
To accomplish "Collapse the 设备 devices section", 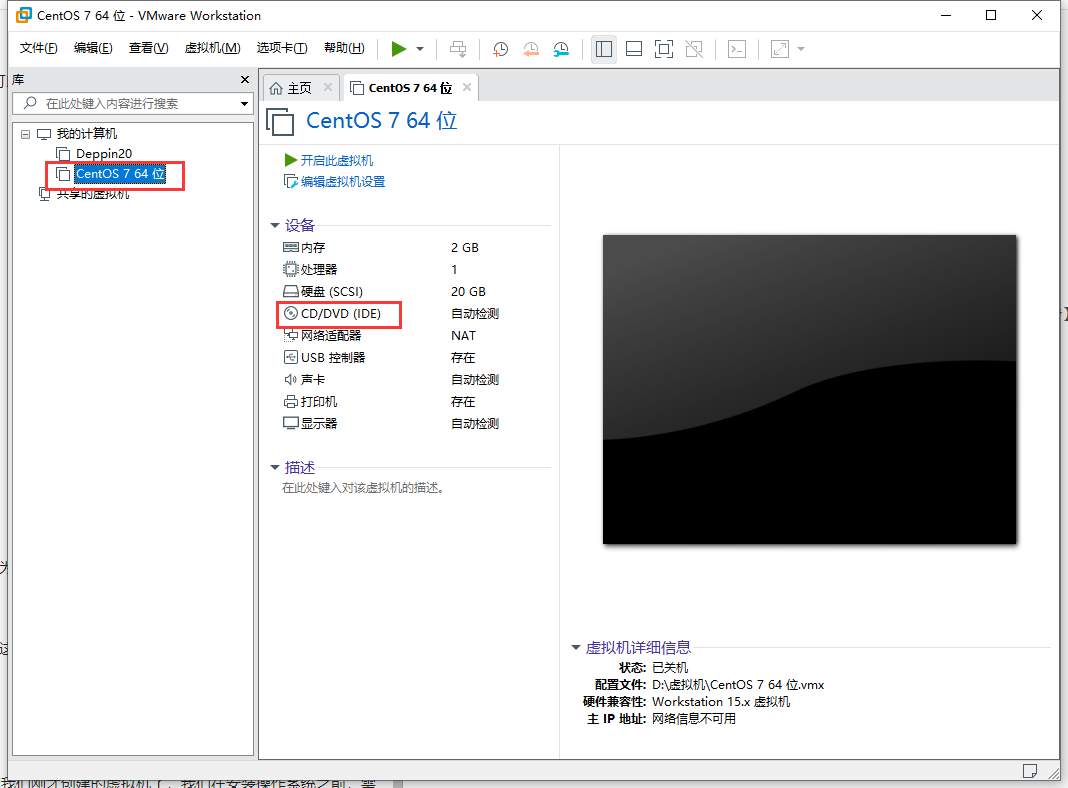I will [275, 225].
